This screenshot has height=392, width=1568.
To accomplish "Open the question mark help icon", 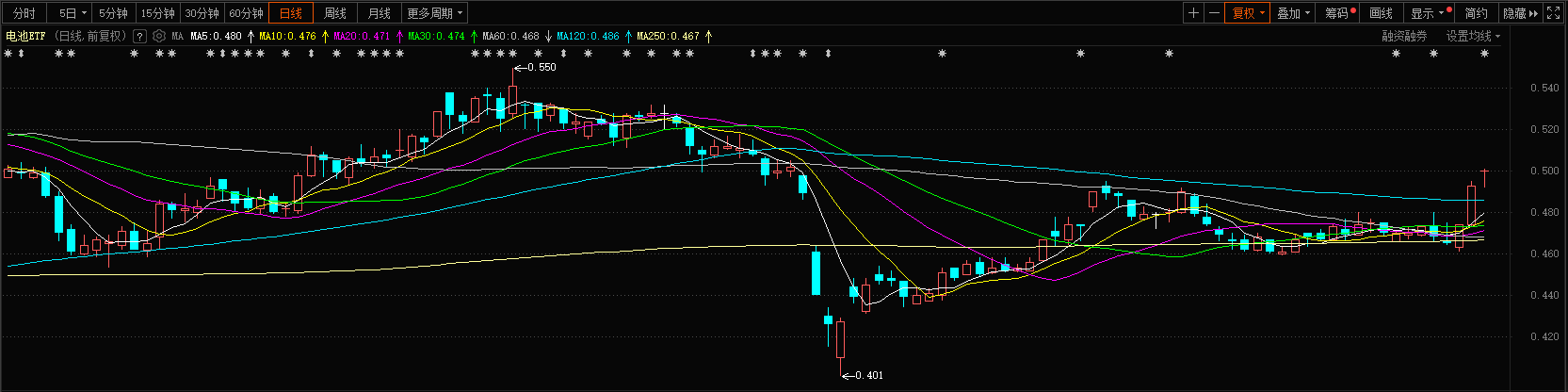I will point(139,37).
